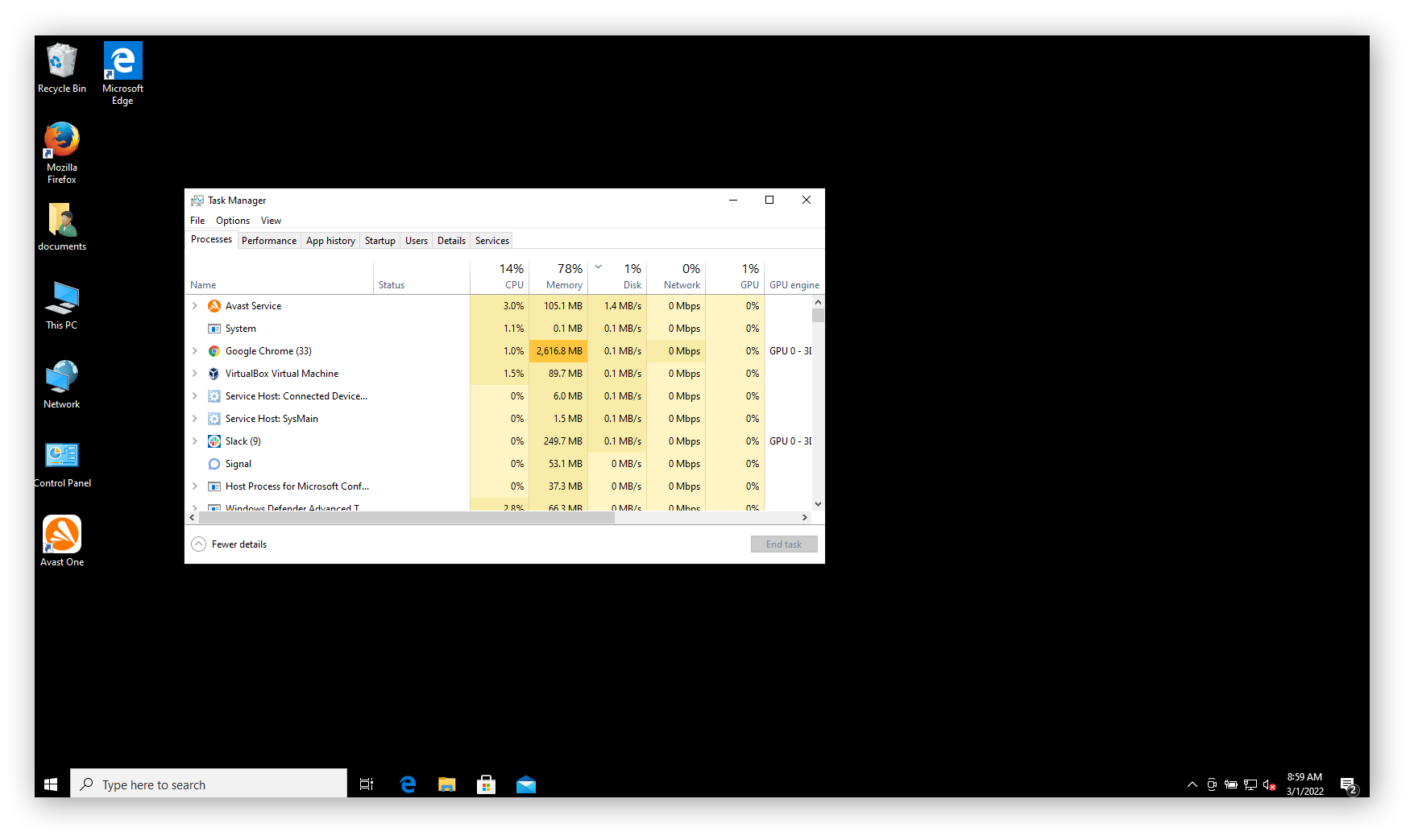Click the horizontal scrollbar below the process list
The height and width of the screenshot is (840, 1414).
point(403,518)
